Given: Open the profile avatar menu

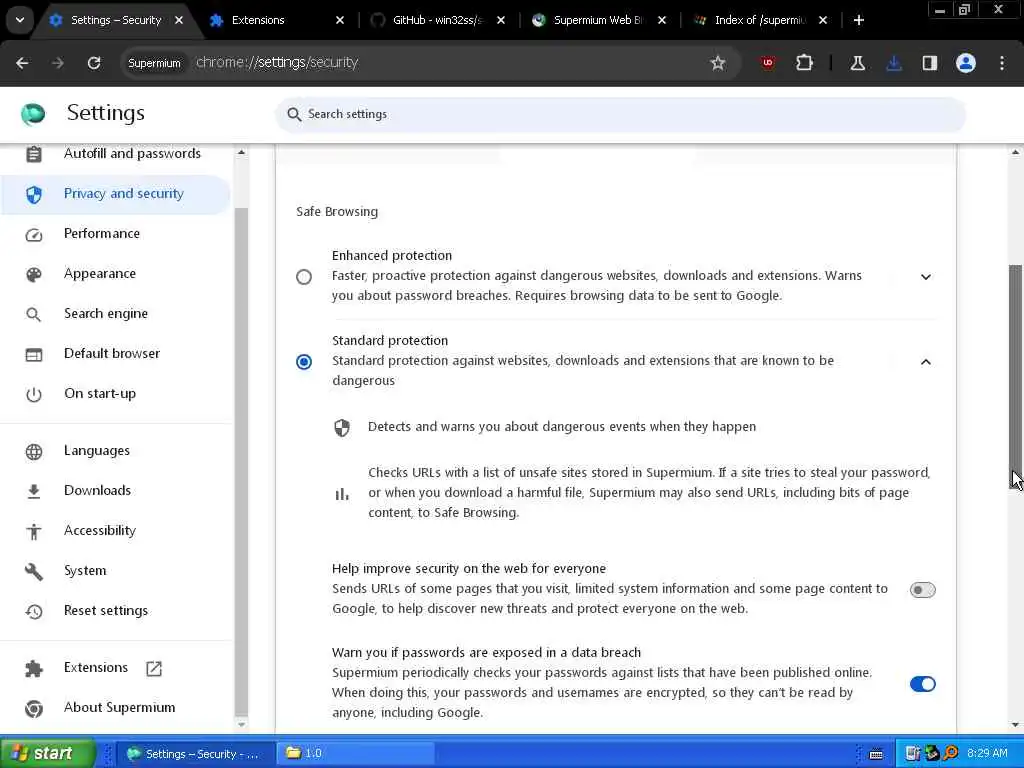Looking at the screenshot, I should pyautogui.click(x=966, y=63).
